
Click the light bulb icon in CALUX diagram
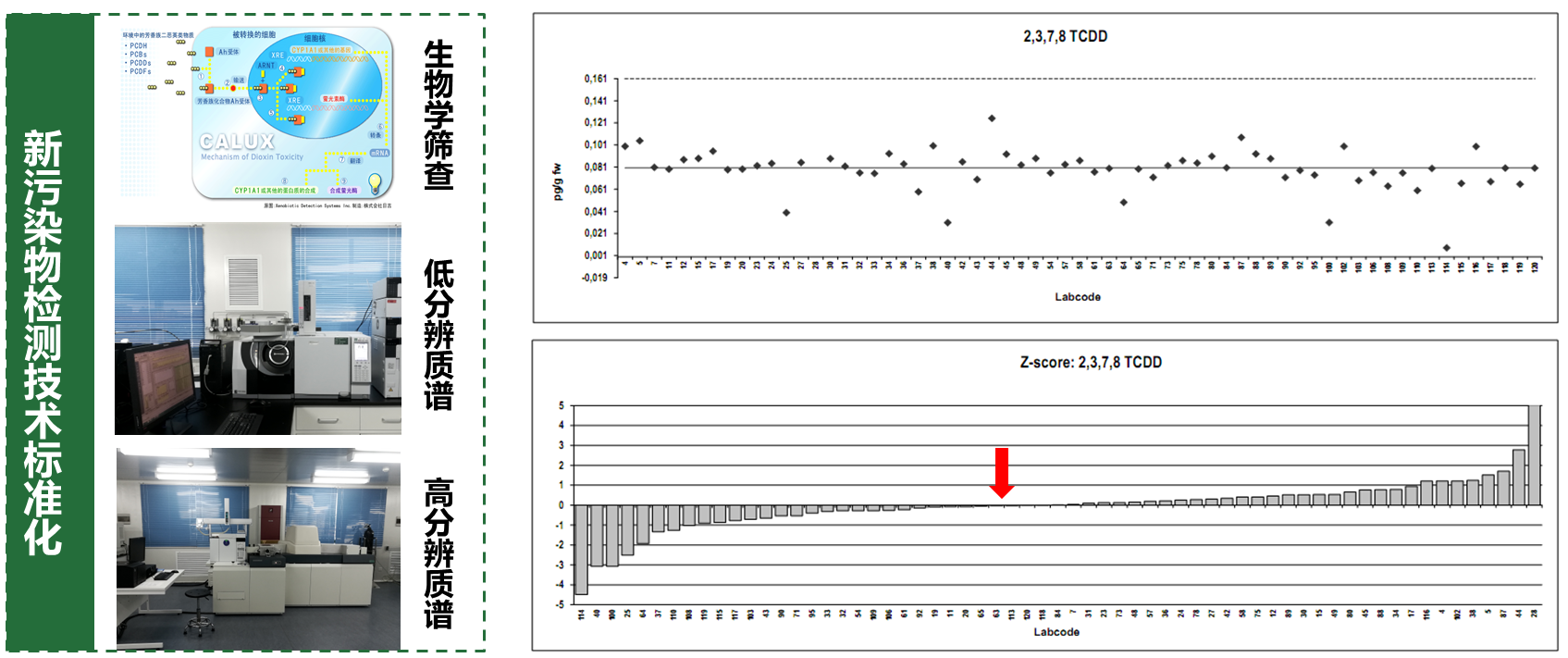tap(375, 181)
